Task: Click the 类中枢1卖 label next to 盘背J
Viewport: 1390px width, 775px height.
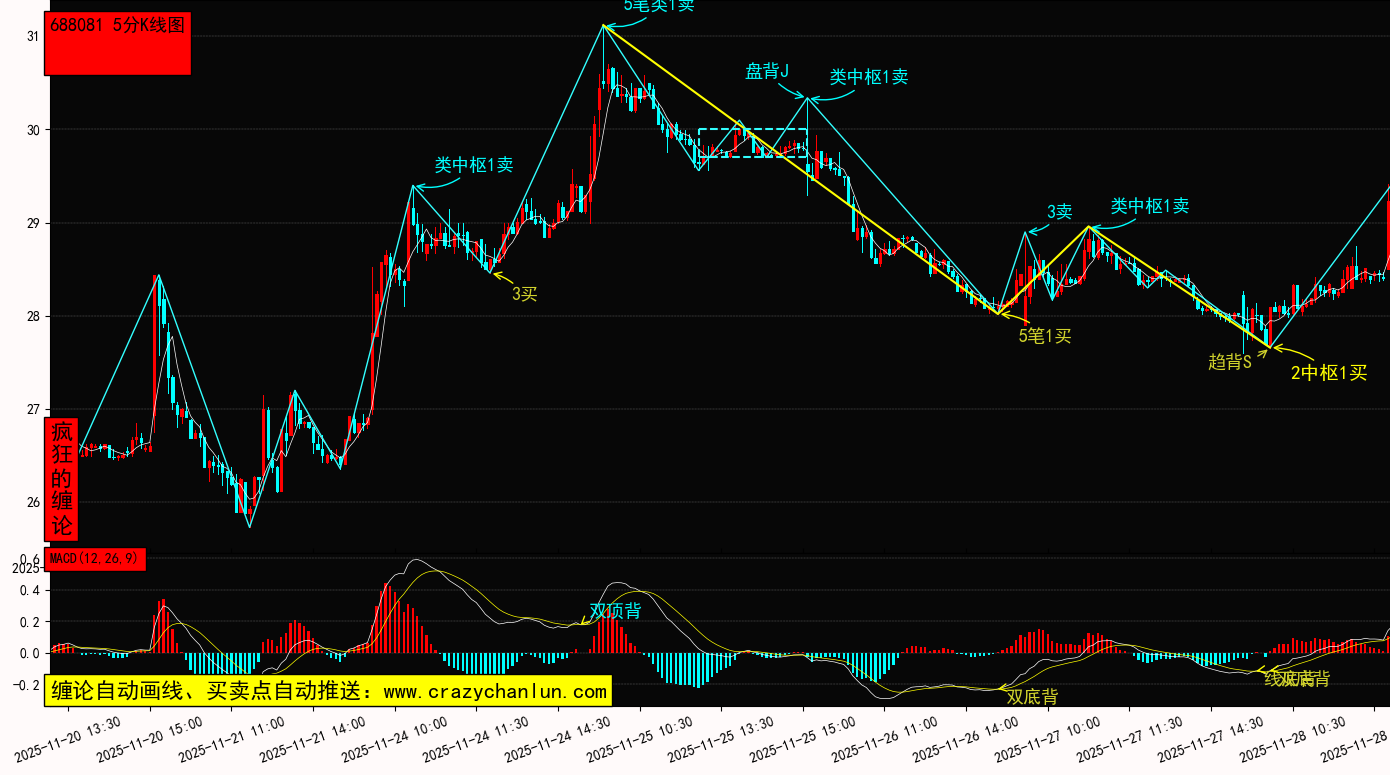Action: point(868,77)
